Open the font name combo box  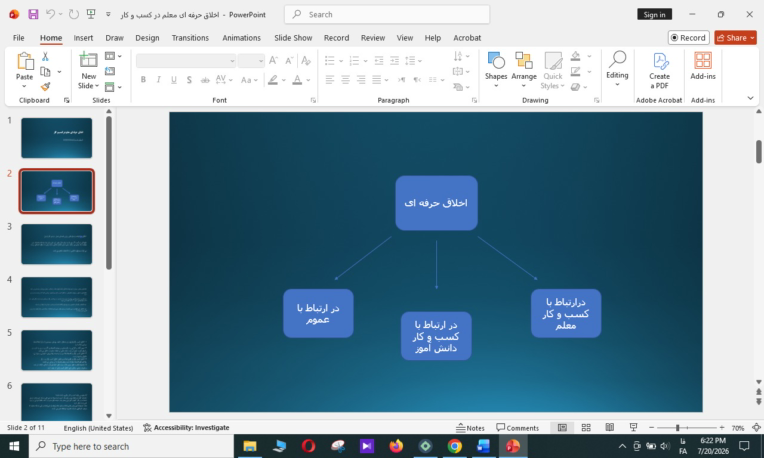coord(186,60)
